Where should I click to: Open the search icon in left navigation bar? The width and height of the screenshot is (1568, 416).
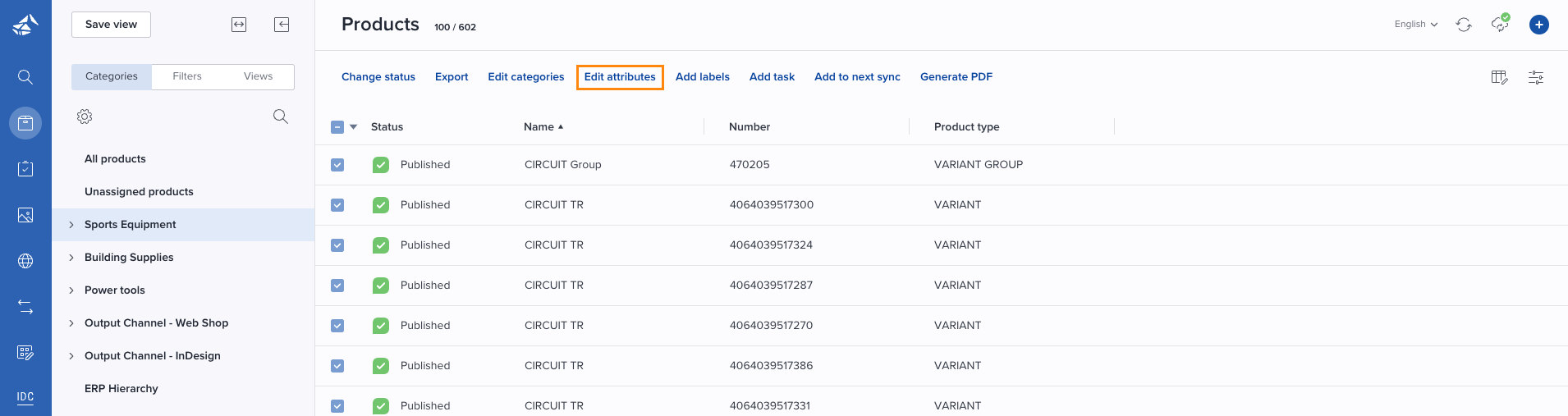25,77
